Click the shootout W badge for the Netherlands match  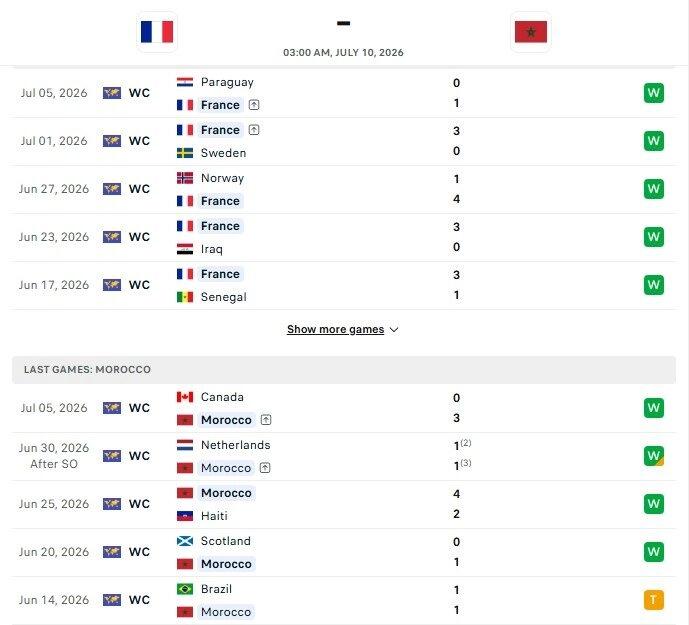653,456
